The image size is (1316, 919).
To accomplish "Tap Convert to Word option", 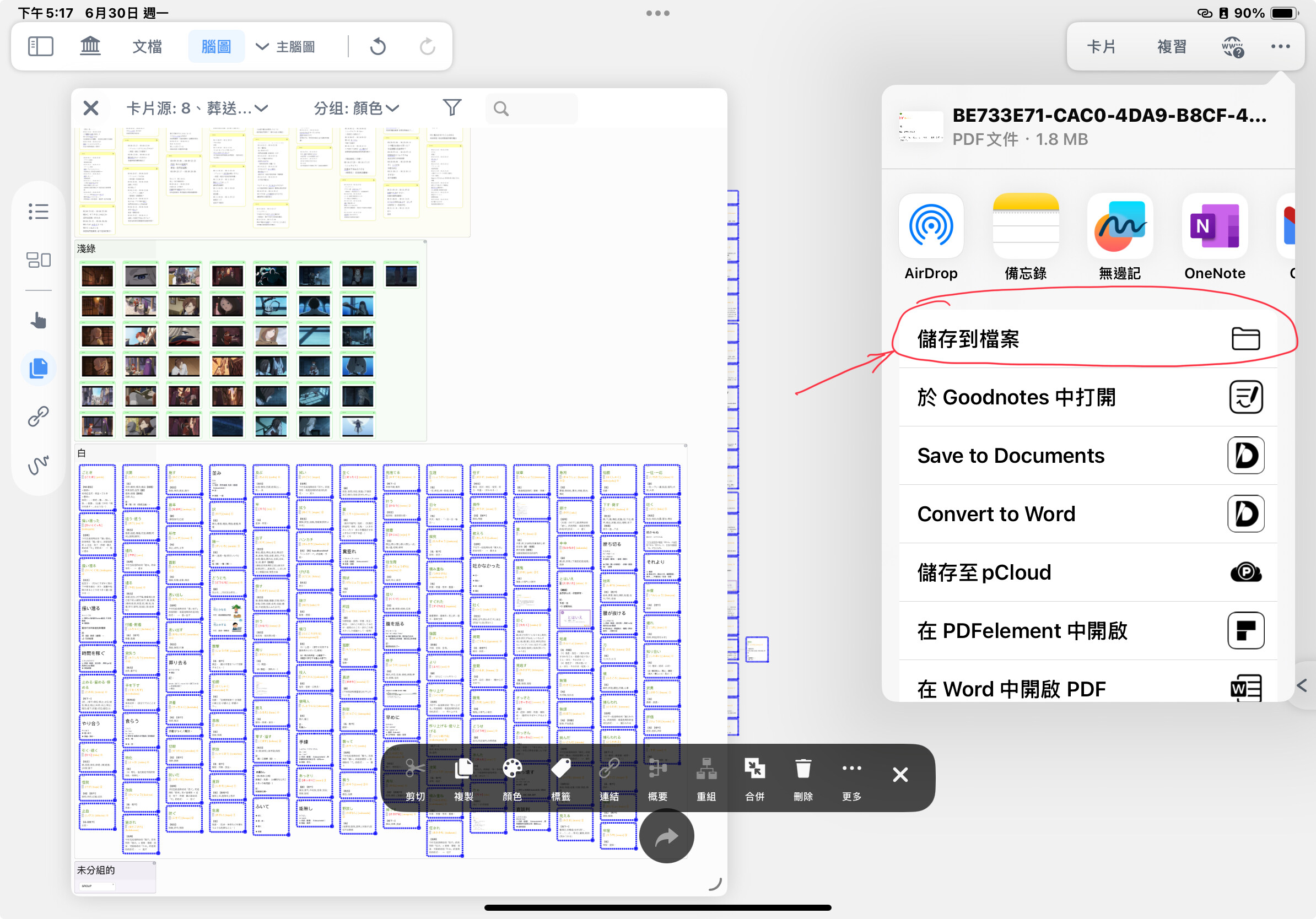I will [x=1088, y=514].
